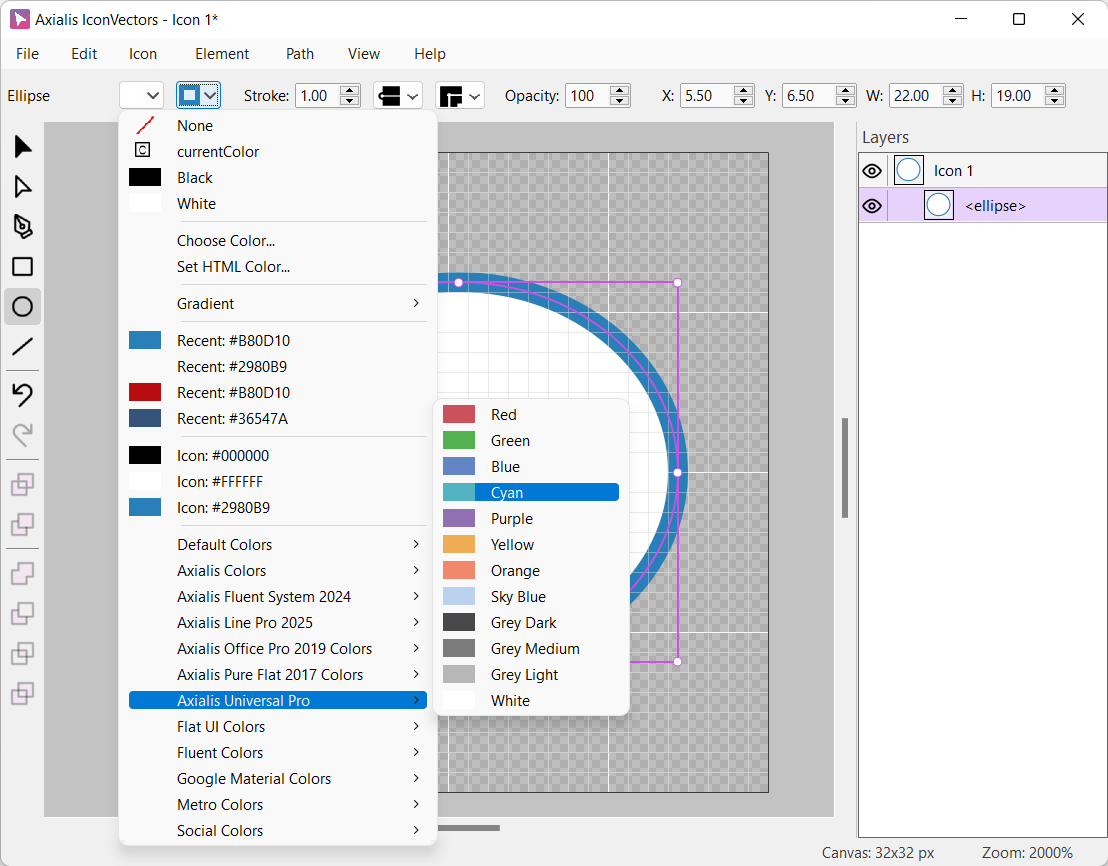1108x866 pixels.
Task: Select the Rectangle shape tool
Action: [x=22, y=267]
